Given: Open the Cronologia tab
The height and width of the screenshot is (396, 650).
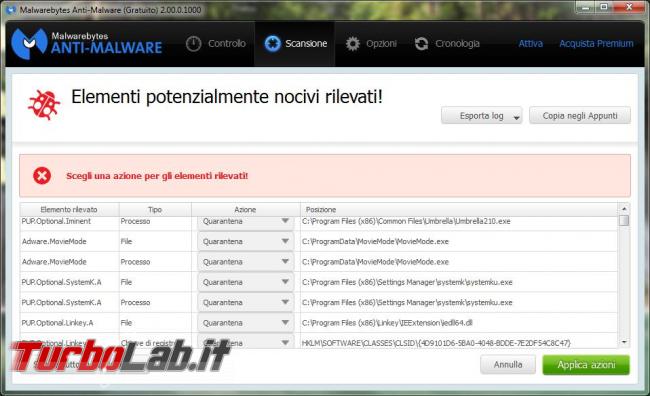Looking at the screenshot, I should pos(447,44).
